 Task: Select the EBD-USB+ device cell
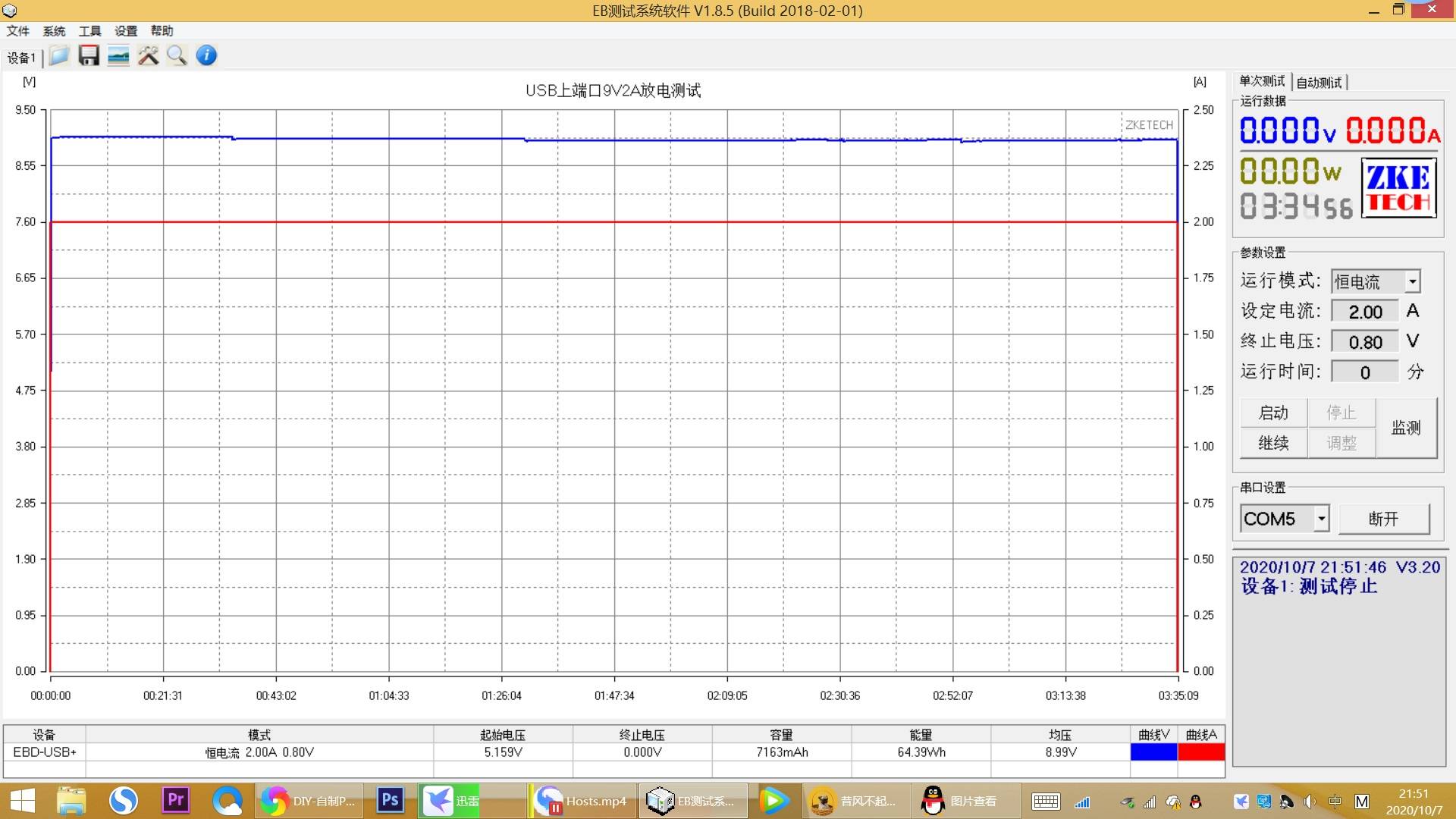coord(45,752)
